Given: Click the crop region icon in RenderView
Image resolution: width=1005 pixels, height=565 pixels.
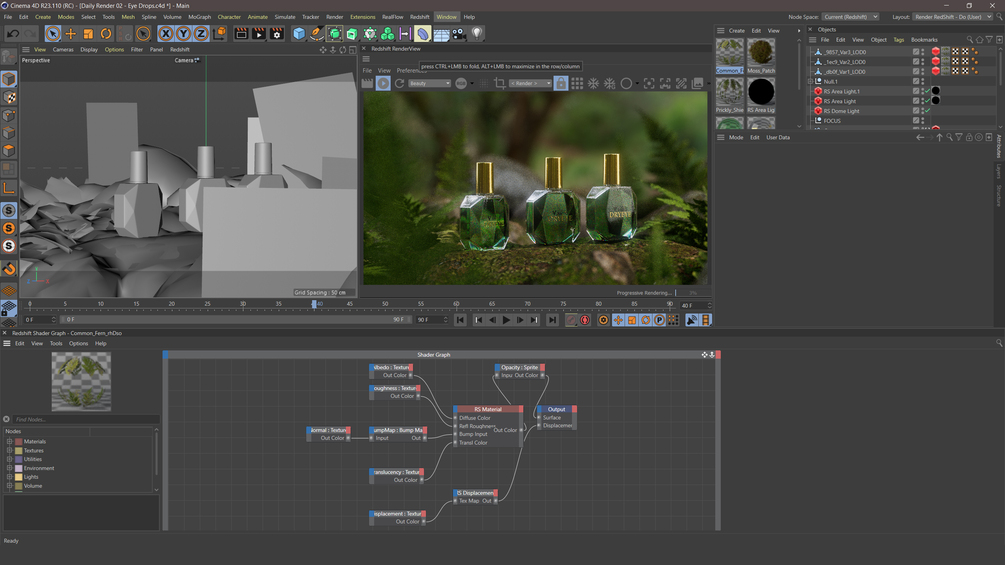Looking at the screenshot, I should click(499, 84).
